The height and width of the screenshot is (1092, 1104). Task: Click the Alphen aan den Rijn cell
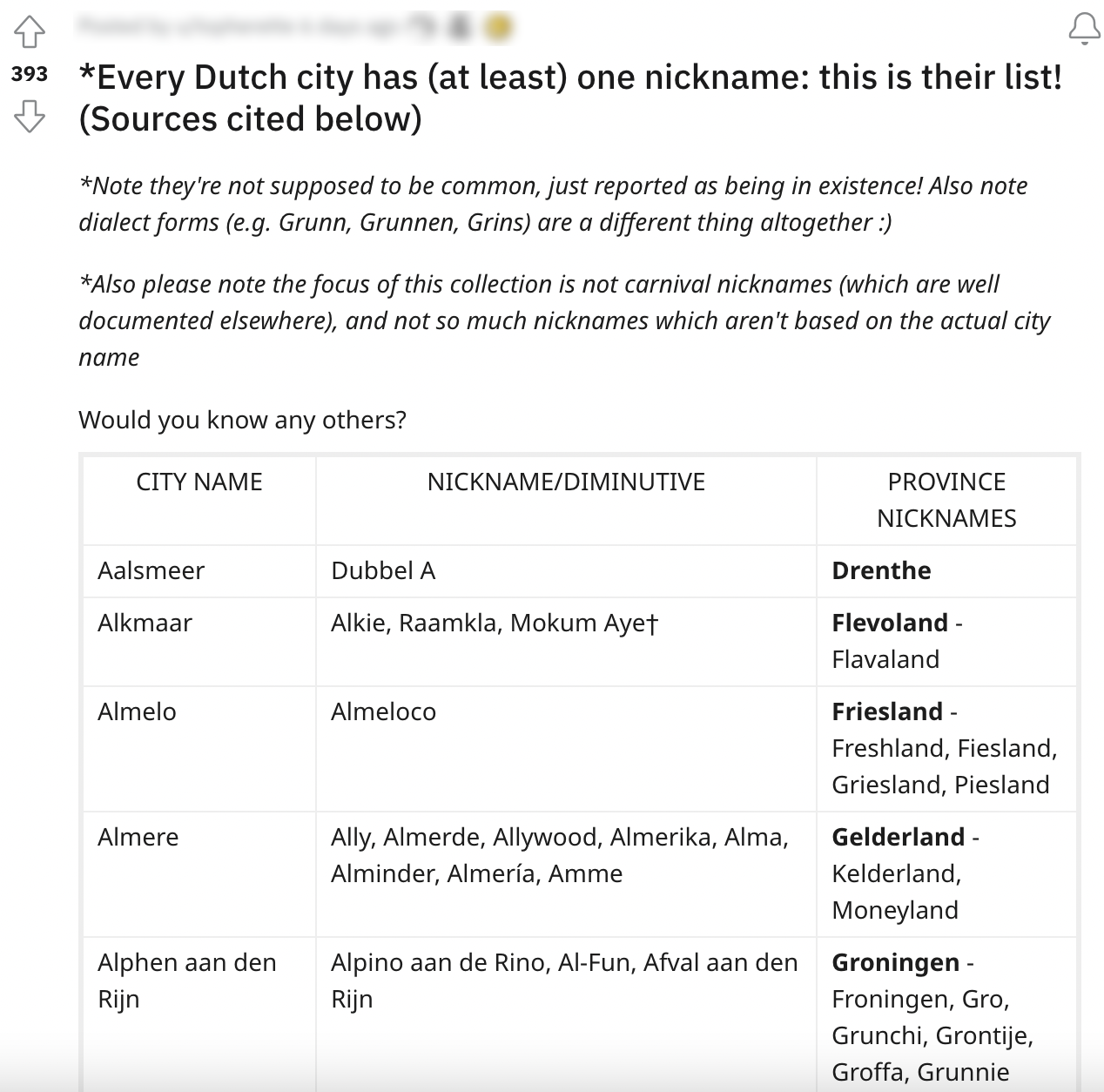(186, 980)
